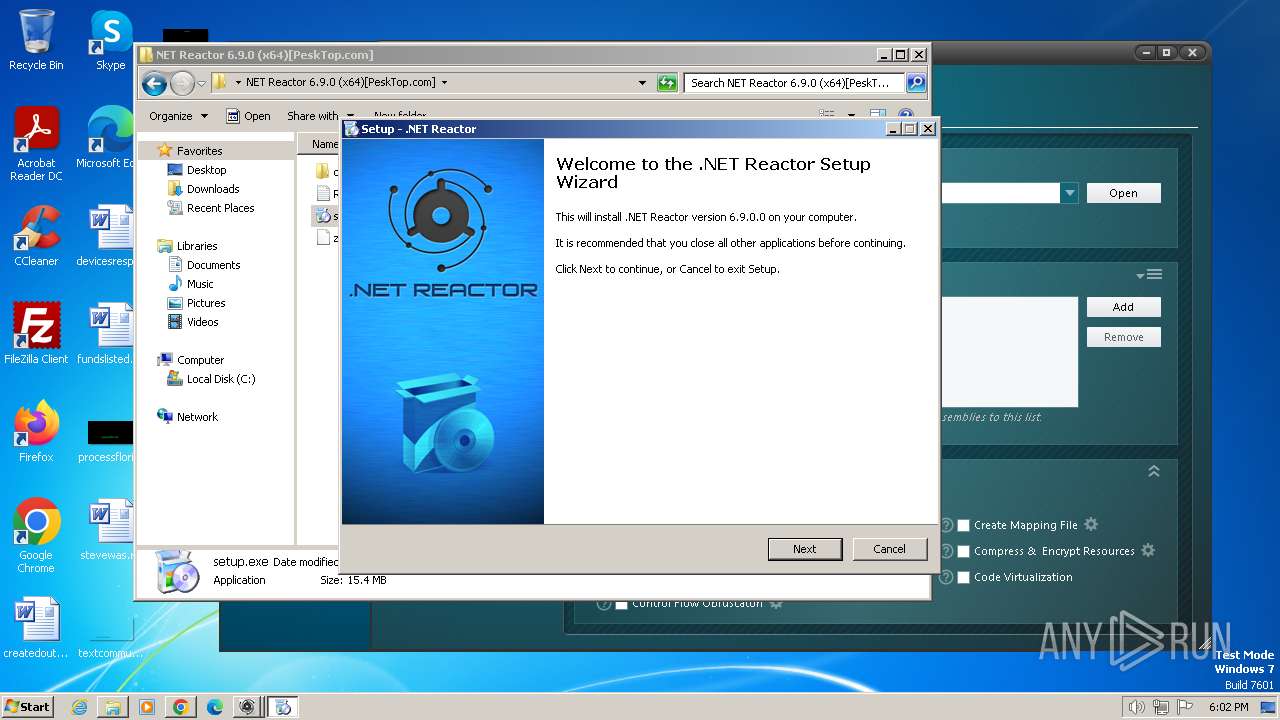Enable Create Mapping File checkbox
This screenshot has height=720, width=1280.
coord(964,525)
